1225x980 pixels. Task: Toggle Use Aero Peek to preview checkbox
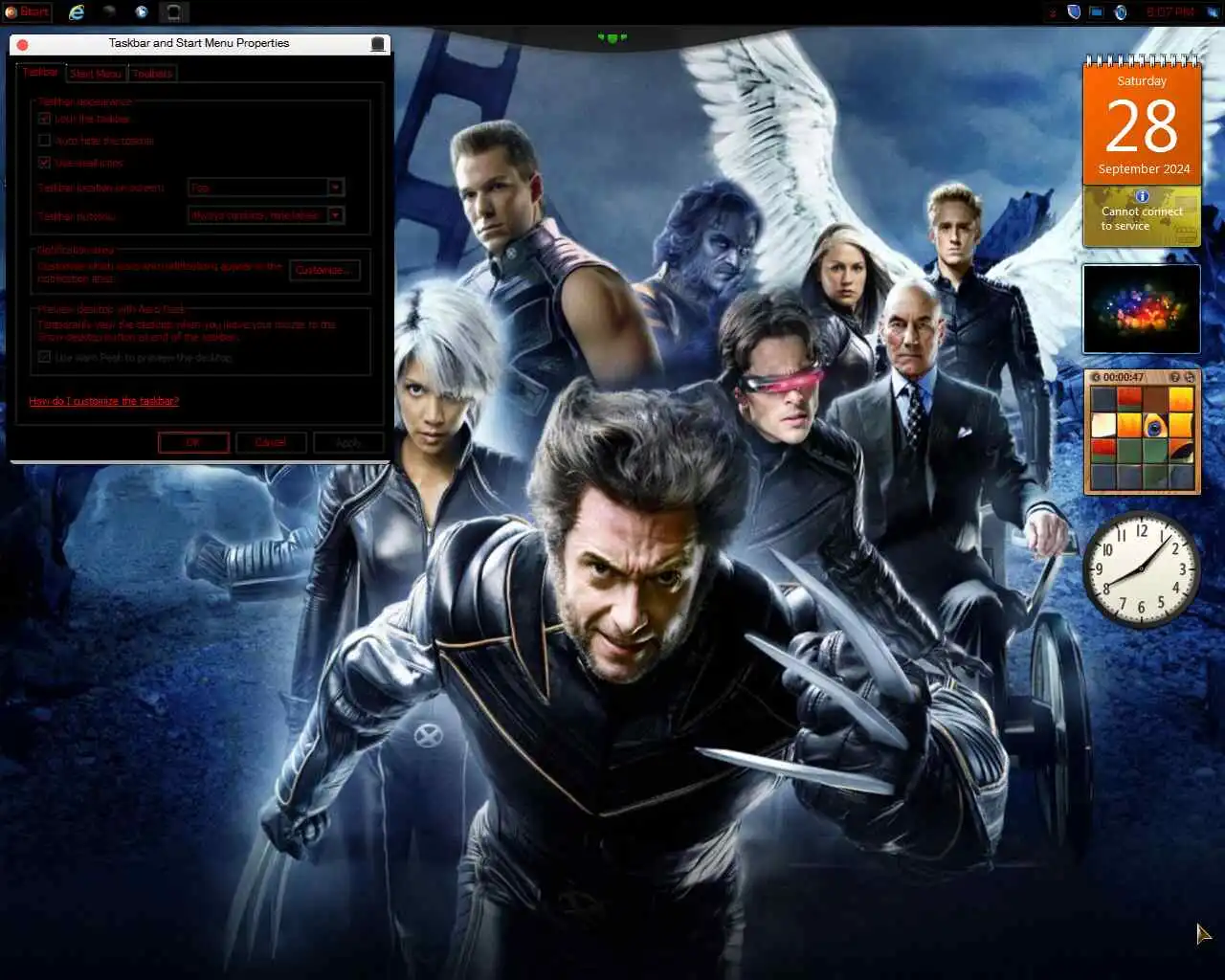pyautogui.click(x=44, y=357)
